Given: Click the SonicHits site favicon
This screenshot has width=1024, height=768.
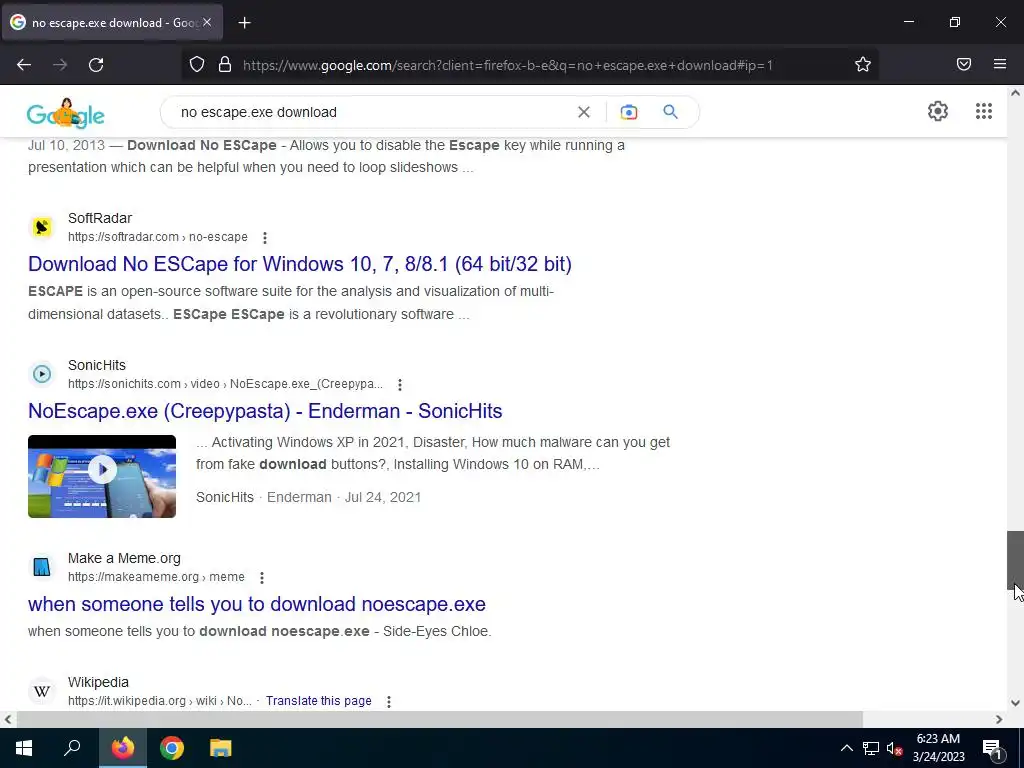Looking at the screenshot, I should click(x=42, y=374).
